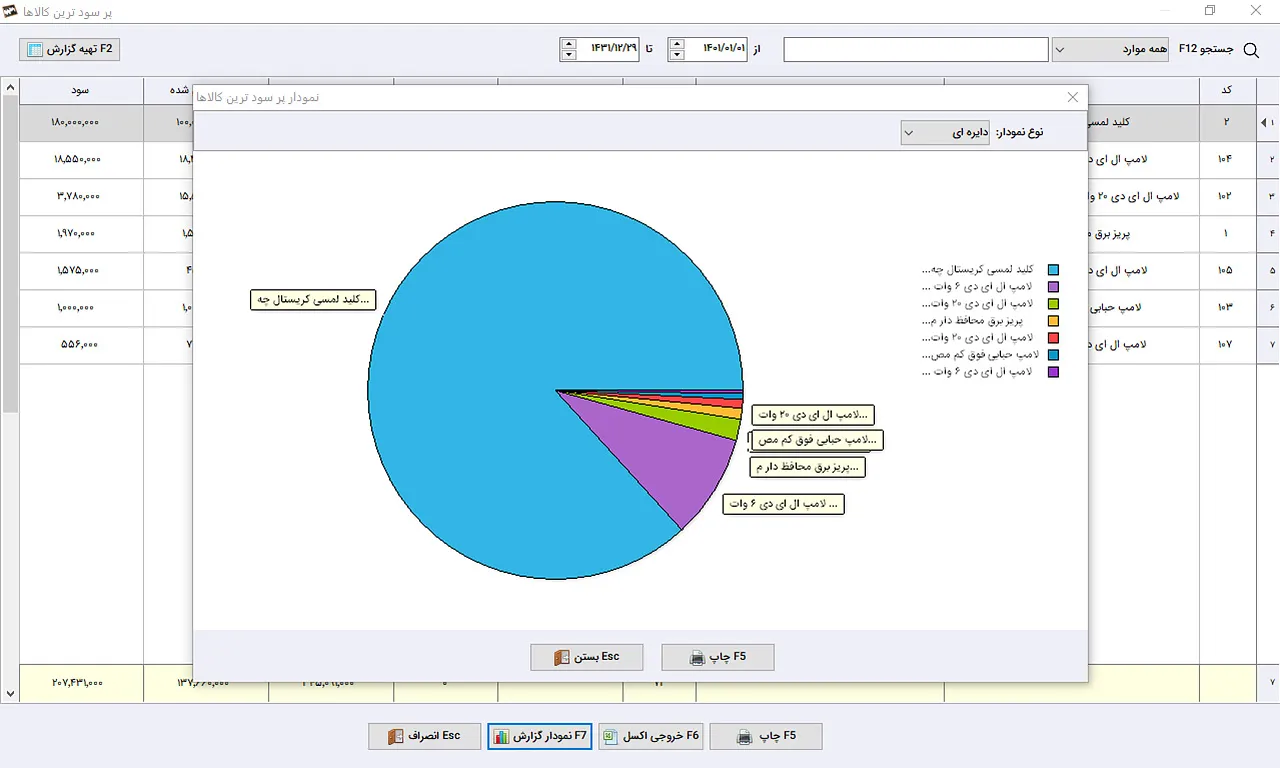Click F7 نمودار گزارش chart report button

tap(540, 736)
